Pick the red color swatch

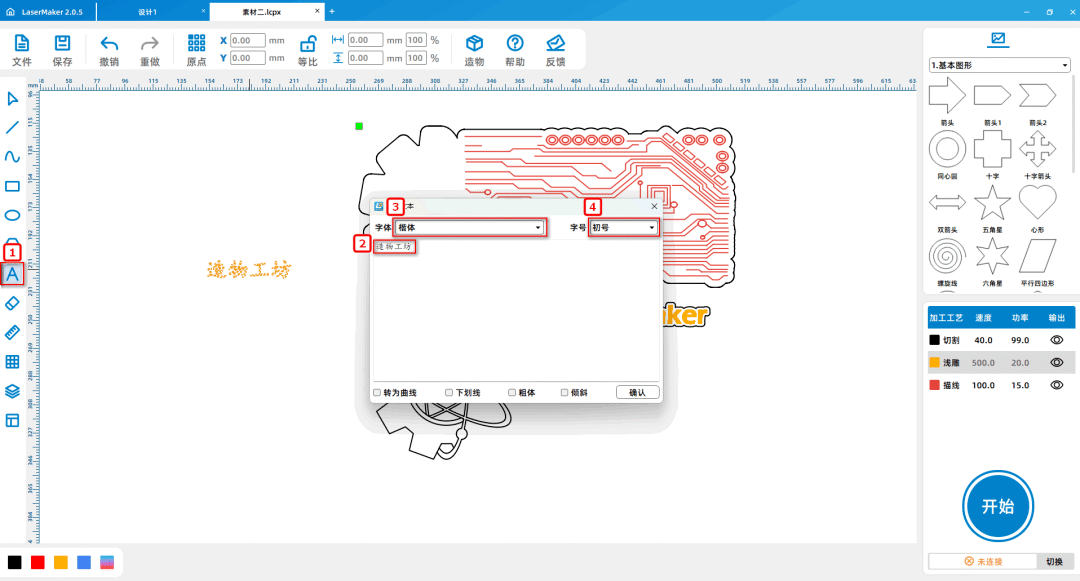38,563
